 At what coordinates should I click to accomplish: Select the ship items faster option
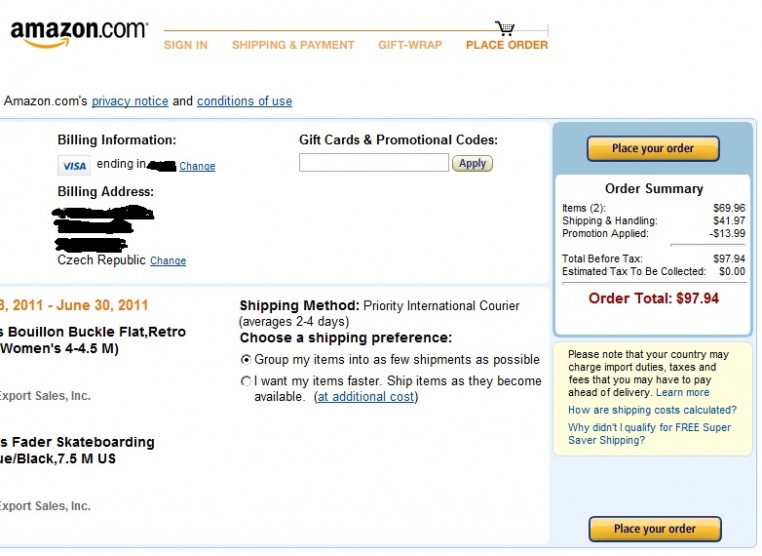point(246,381)
